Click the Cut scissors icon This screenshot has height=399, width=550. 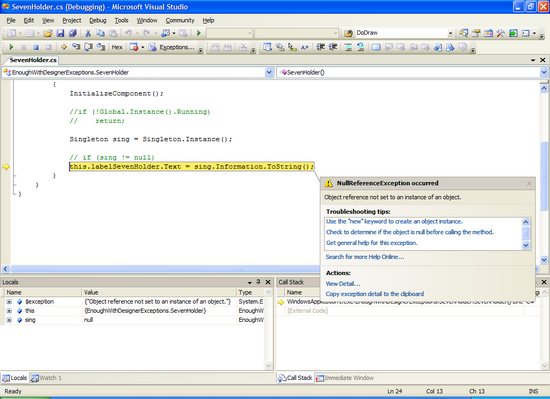[x=88, y=33]
